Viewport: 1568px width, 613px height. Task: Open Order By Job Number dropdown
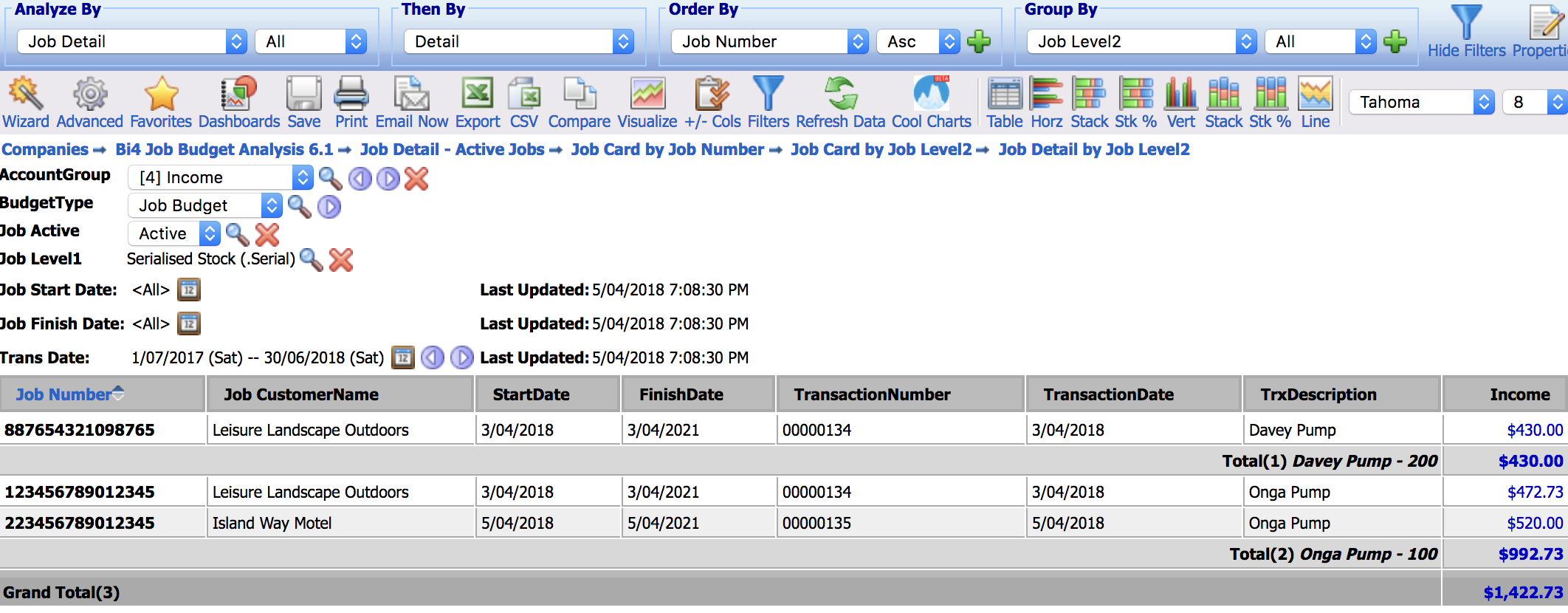769,41
